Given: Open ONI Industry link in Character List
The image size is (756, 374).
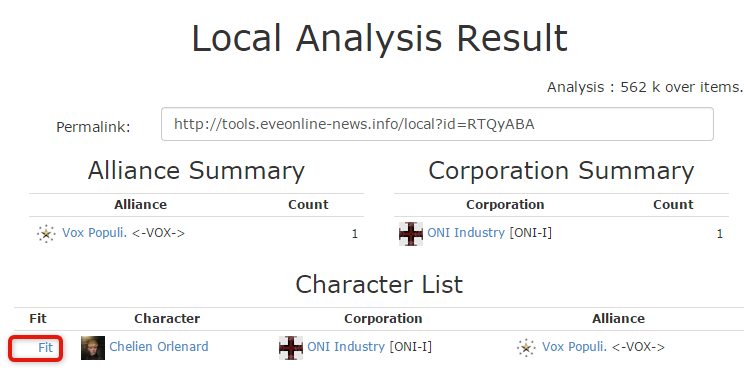Looking at the screenshot, I should (346, 347).
